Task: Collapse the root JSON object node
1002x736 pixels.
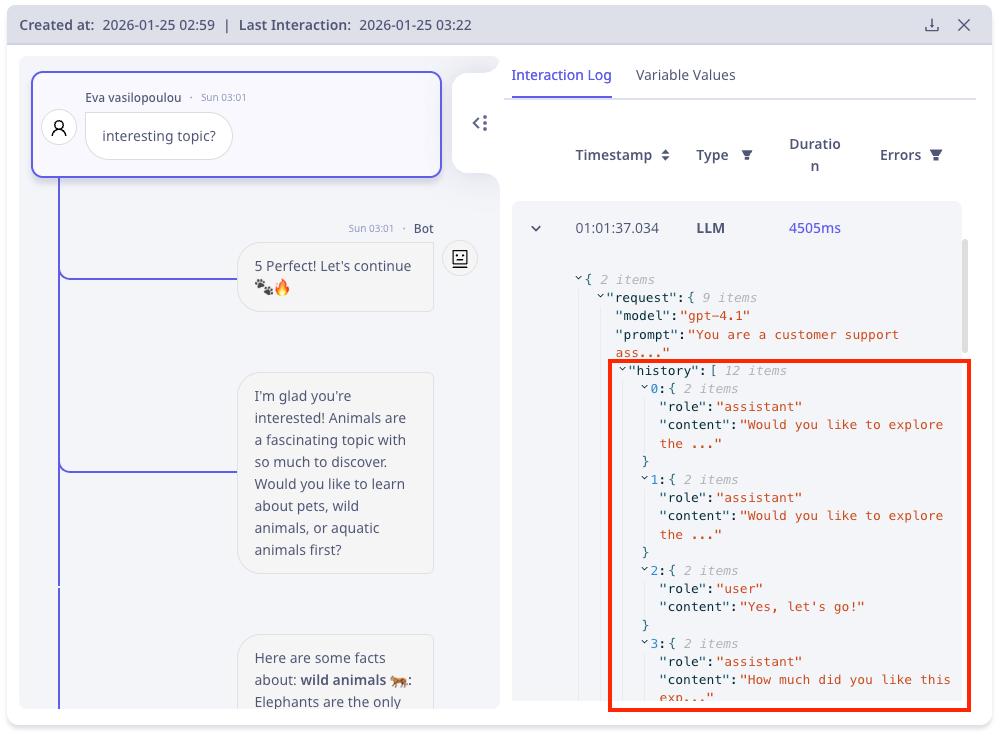Action: coord(578,279)
